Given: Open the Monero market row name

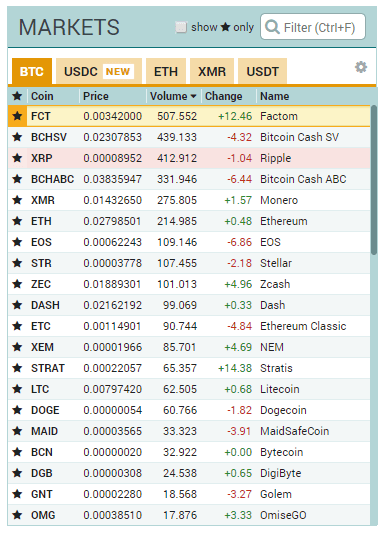Looking at the screenshot, I should point(279,200).
